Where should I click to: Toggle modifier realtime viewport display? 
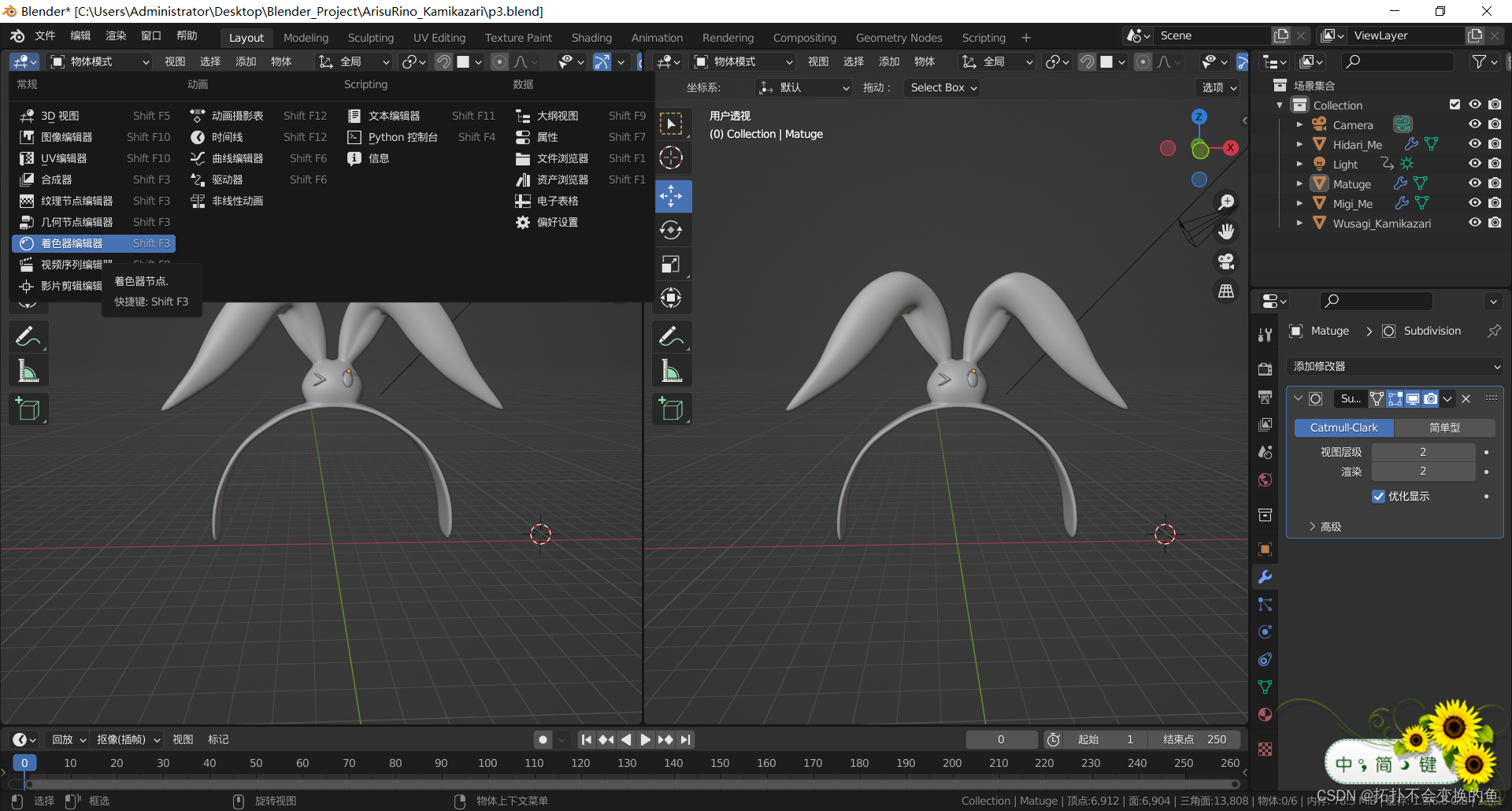tap(1413, 398)
